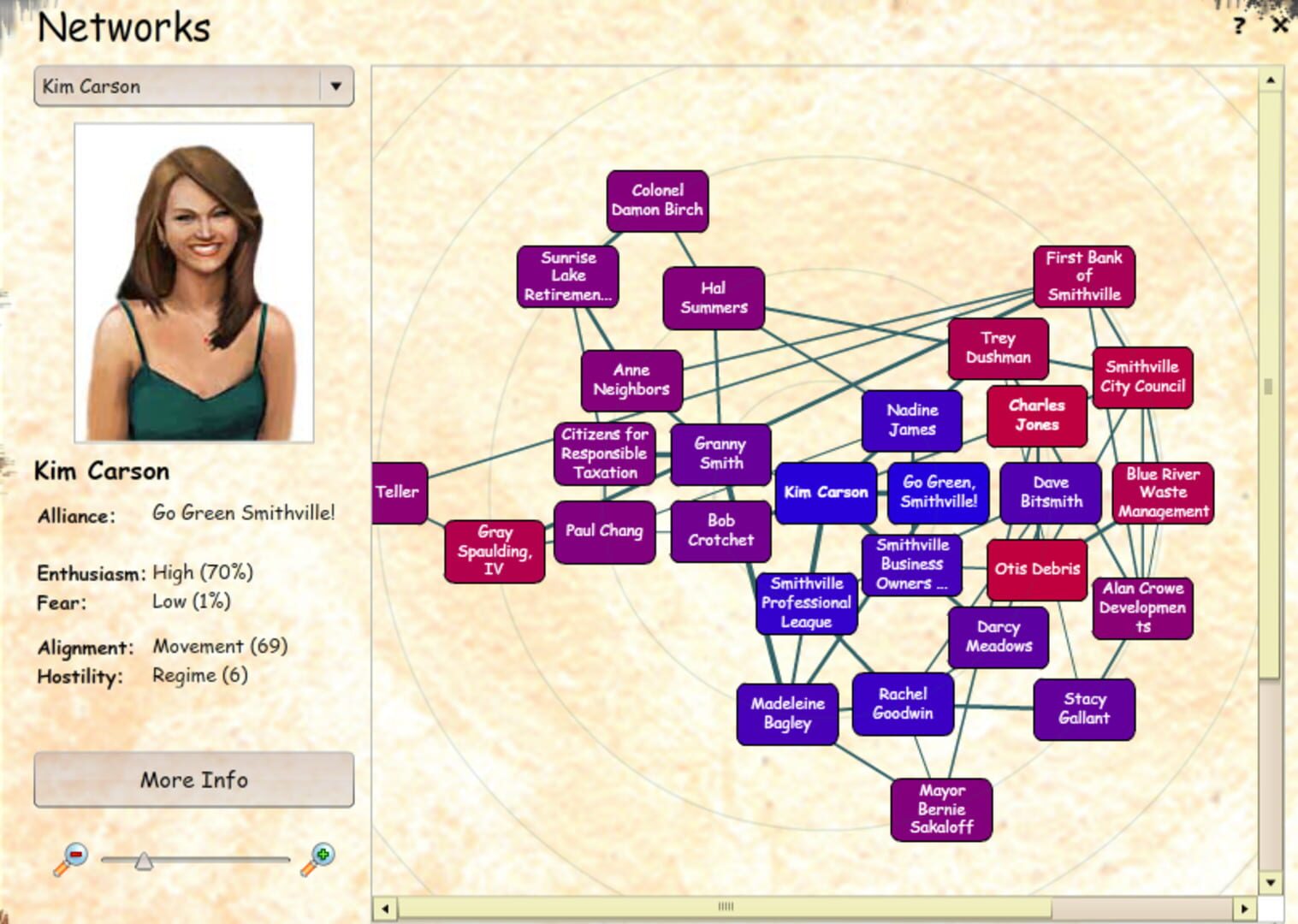The width and height of the screenshot is (1298, 924).
Task: Close the Networks window
Action: point(1279,25)
